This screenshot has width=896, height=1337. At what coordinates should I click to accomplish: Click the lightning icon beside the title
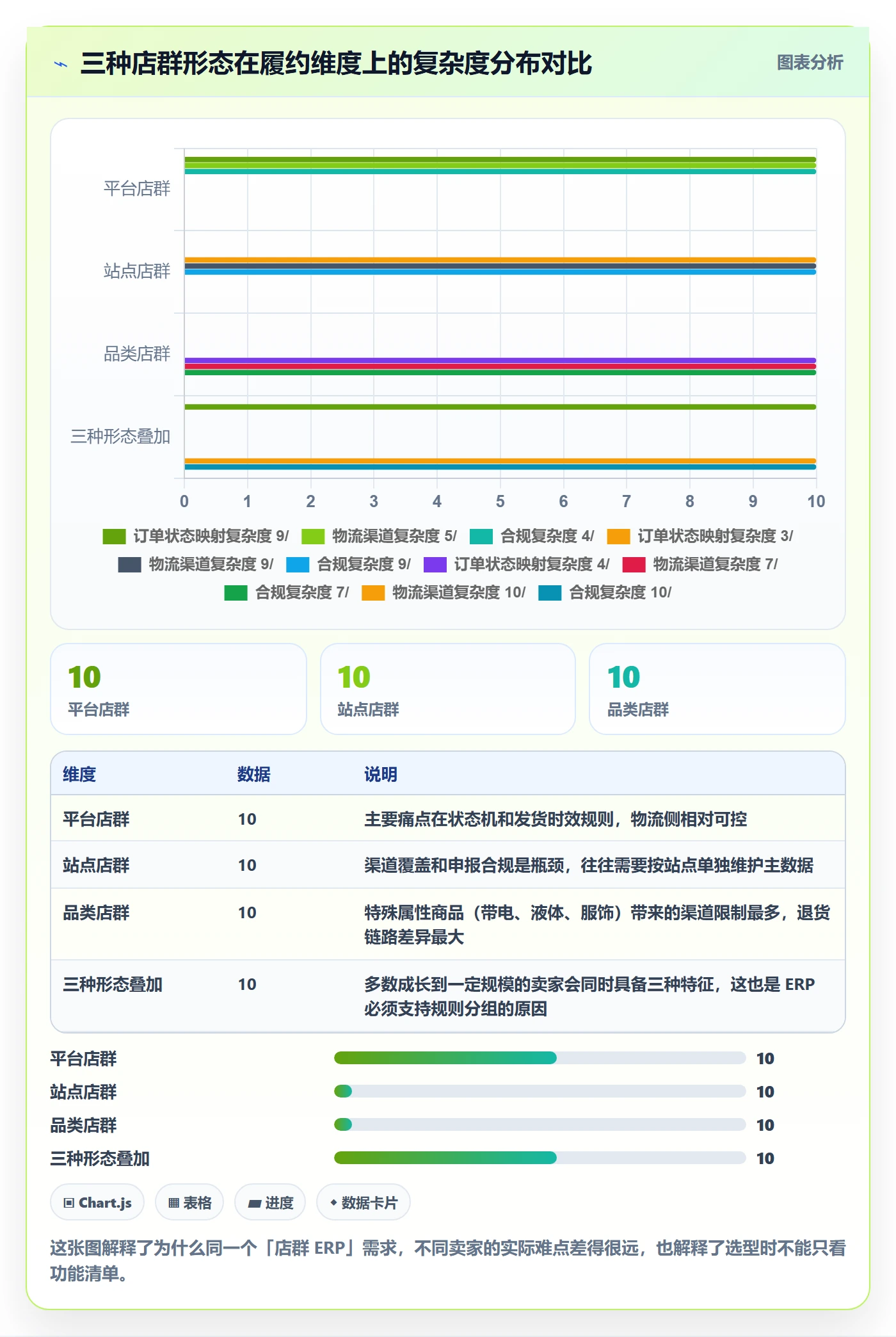pos(61,64)
